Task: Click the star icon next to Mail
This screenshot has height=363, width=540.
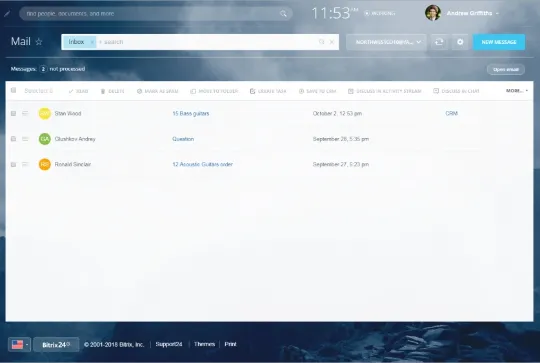Action: point(39,42)
